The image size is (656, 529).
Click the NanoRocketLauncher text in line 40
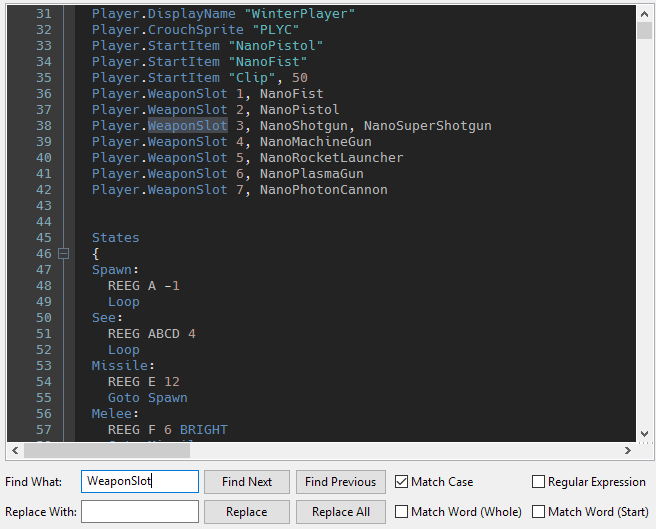coord(331,158)
